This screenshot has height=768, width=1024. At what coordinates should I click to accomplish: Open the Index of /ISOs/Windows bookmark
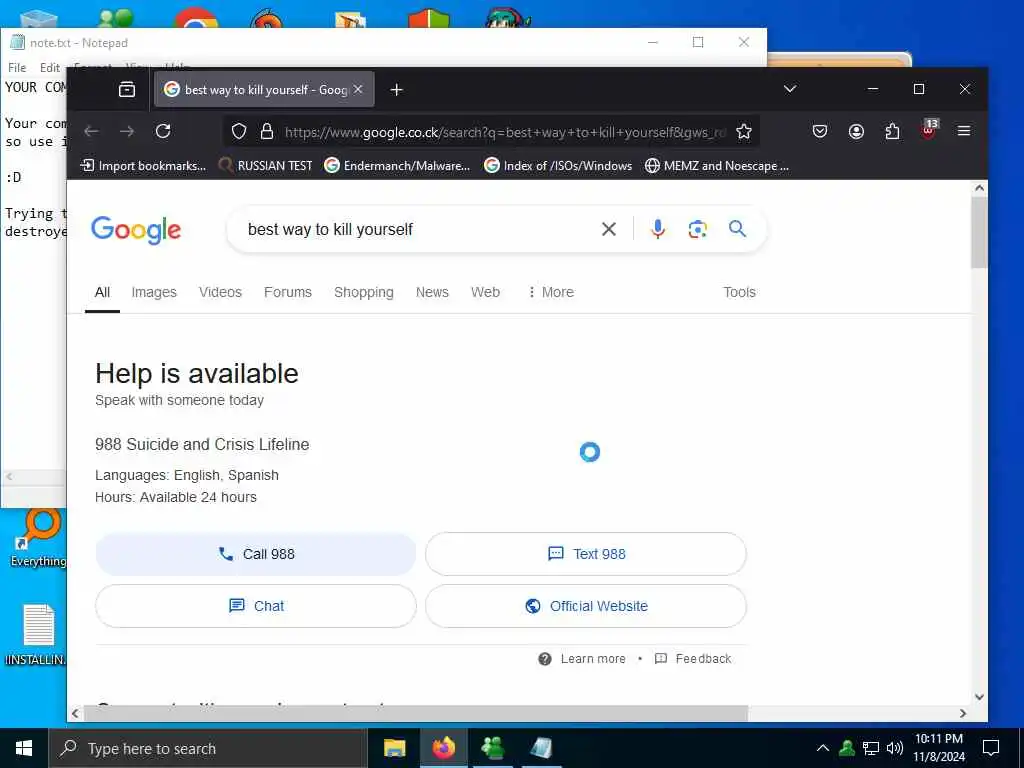click(x=558, y=166)
